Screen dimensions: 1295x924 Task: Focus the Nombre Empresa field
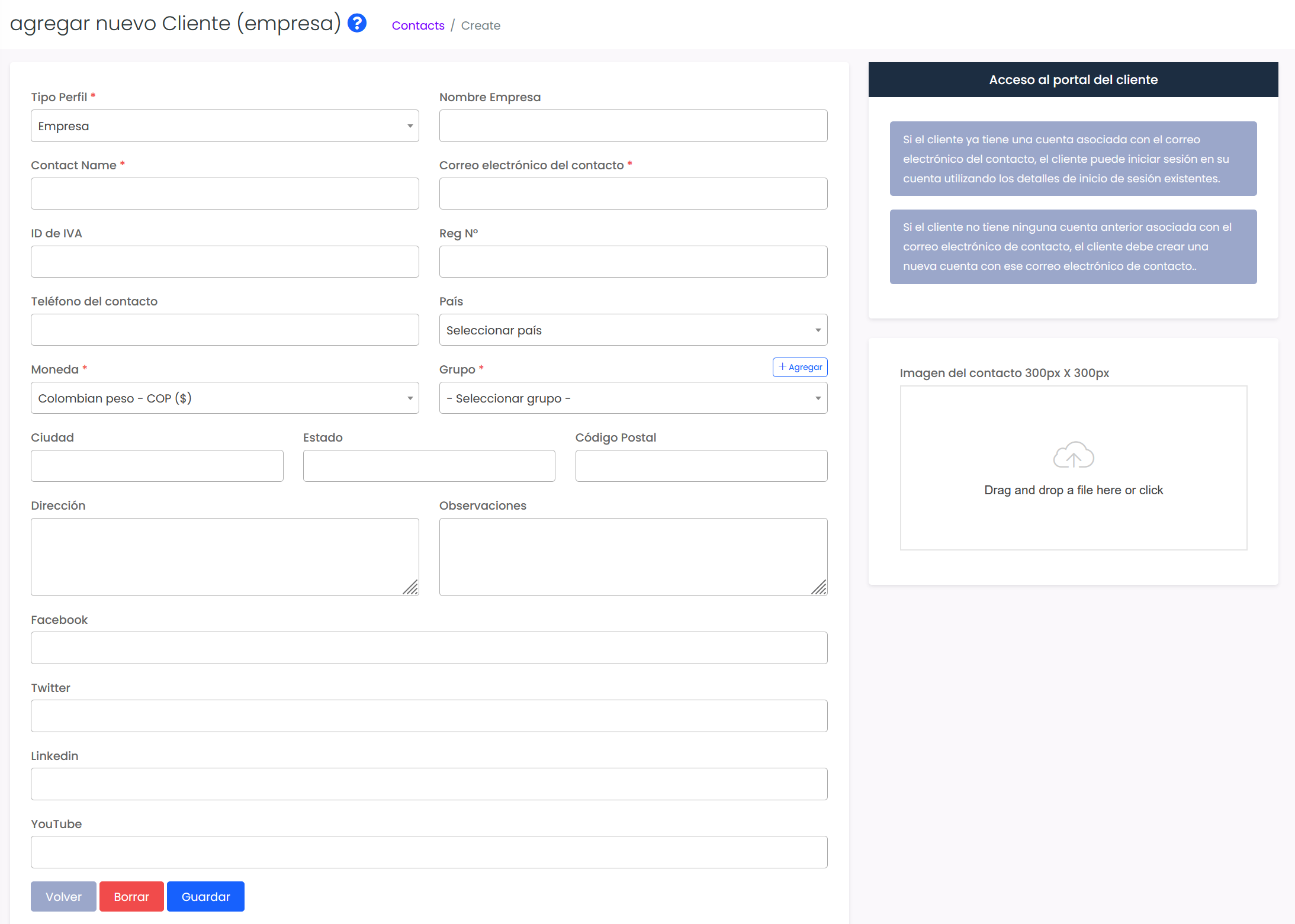click(632, 126)
